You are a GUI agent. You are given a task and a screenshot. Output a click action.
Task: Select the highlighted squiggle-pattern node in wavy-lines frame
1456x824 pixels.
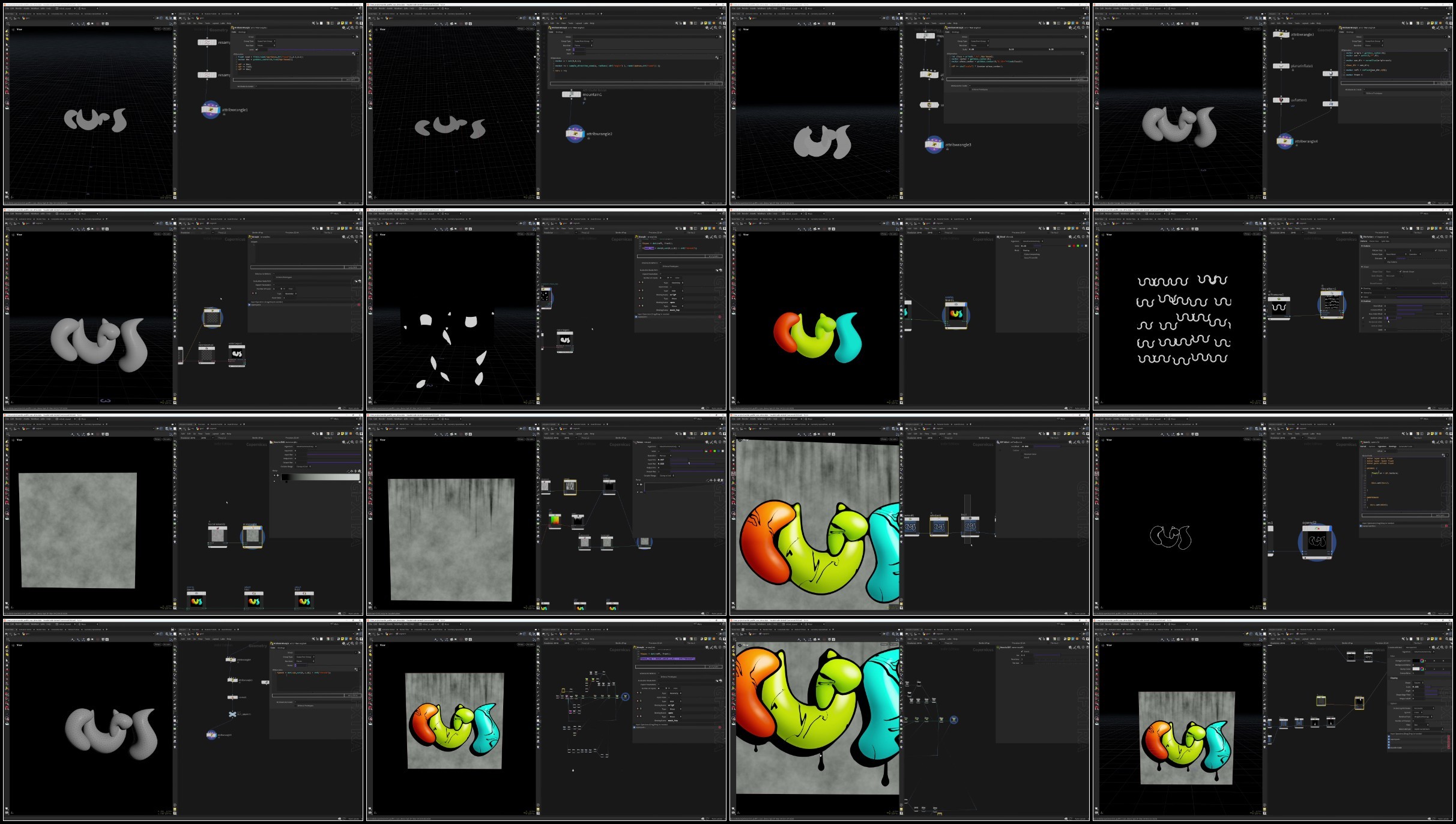(x=1331, y=304)
